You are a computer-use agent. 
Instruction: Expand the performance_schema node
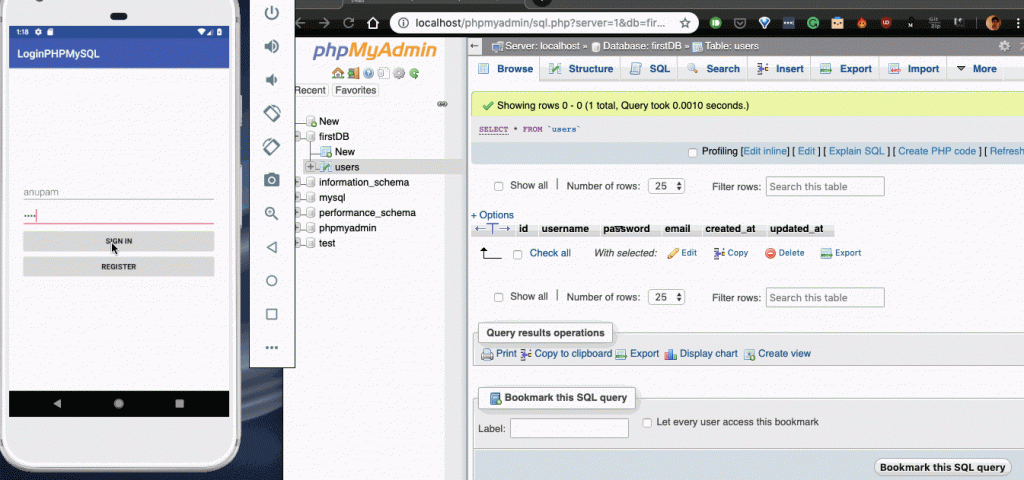click(298, 212)
